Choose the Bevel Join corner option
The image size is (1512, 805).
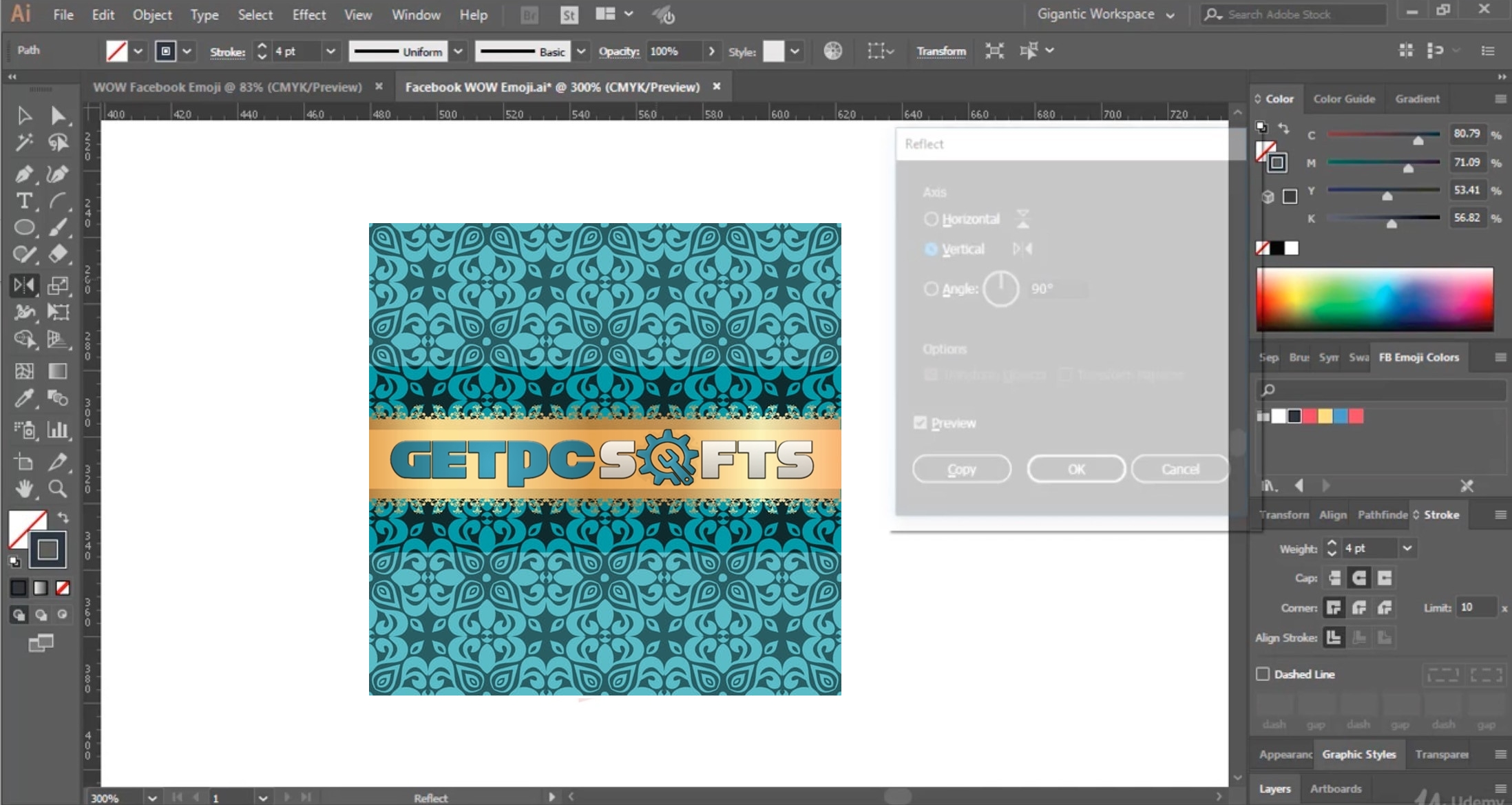[x=1385, y=607]
